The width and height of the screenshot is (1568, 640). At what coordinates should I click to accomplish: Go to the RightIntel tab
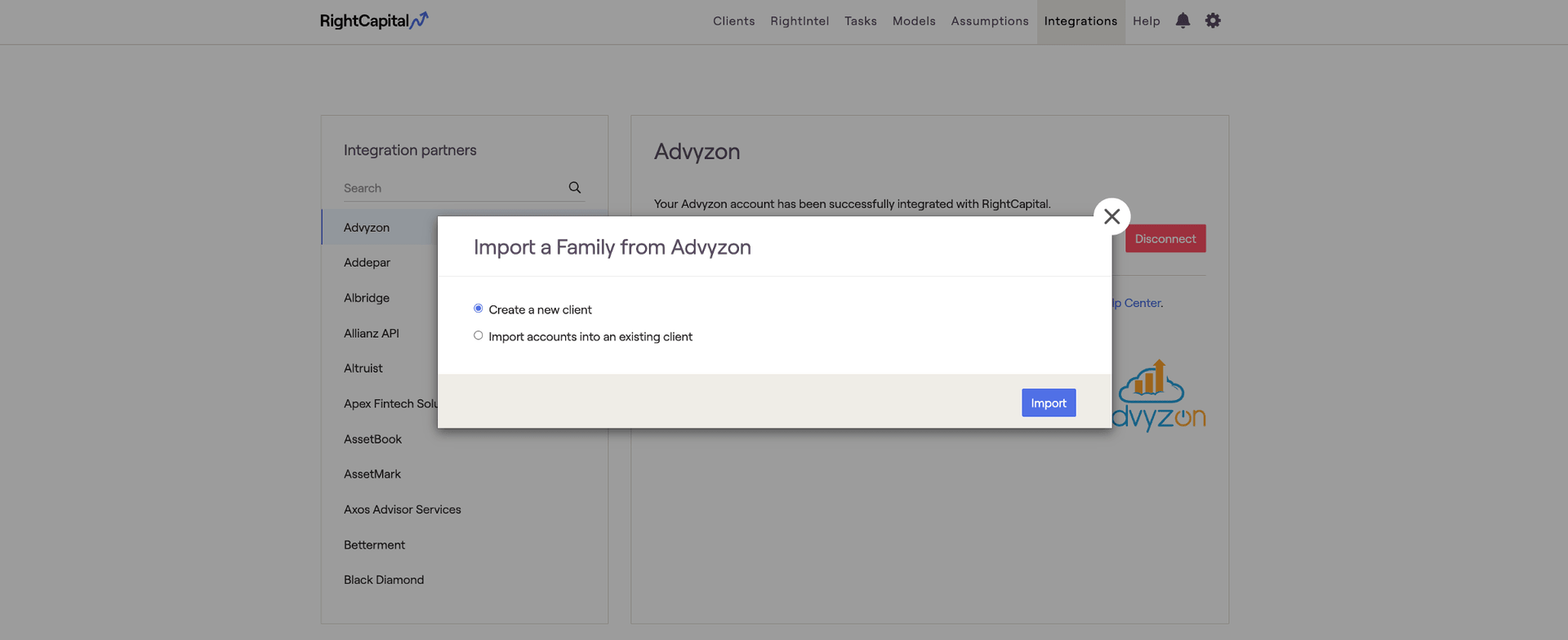[799, 21]
